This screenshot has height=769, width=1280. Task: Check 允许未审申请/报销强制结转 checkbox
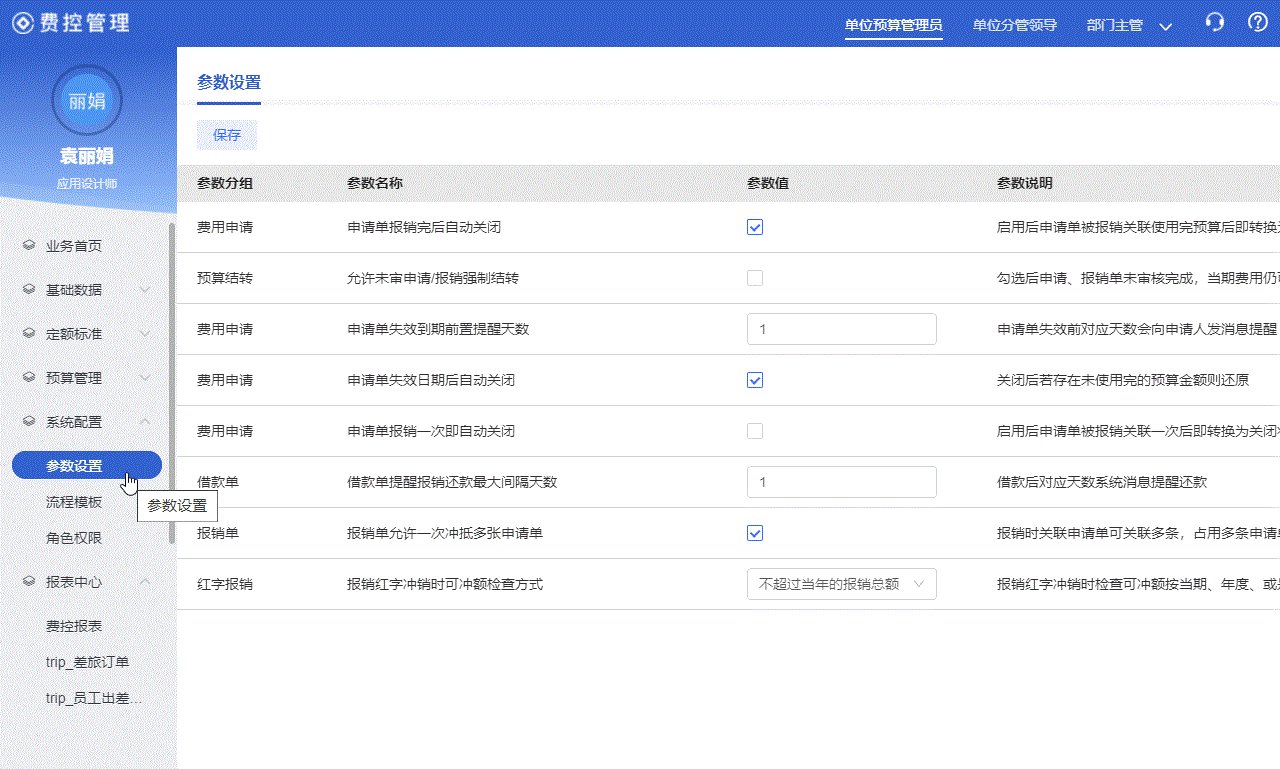755,278
